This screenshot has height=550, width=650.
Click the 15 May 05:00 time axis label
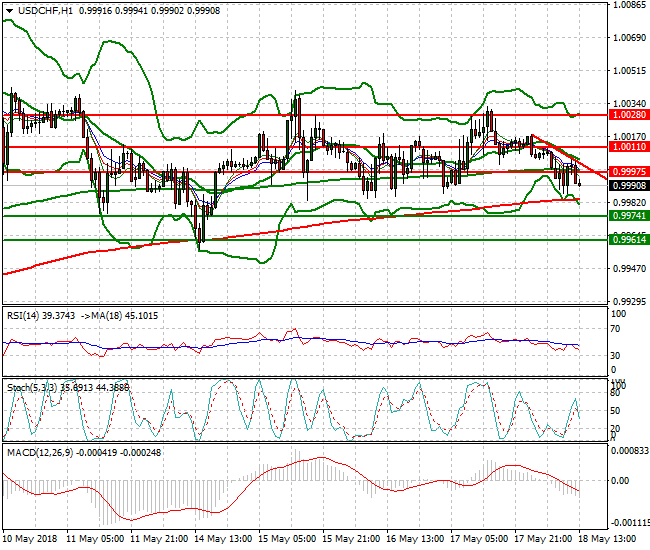(x=287, y=539)
